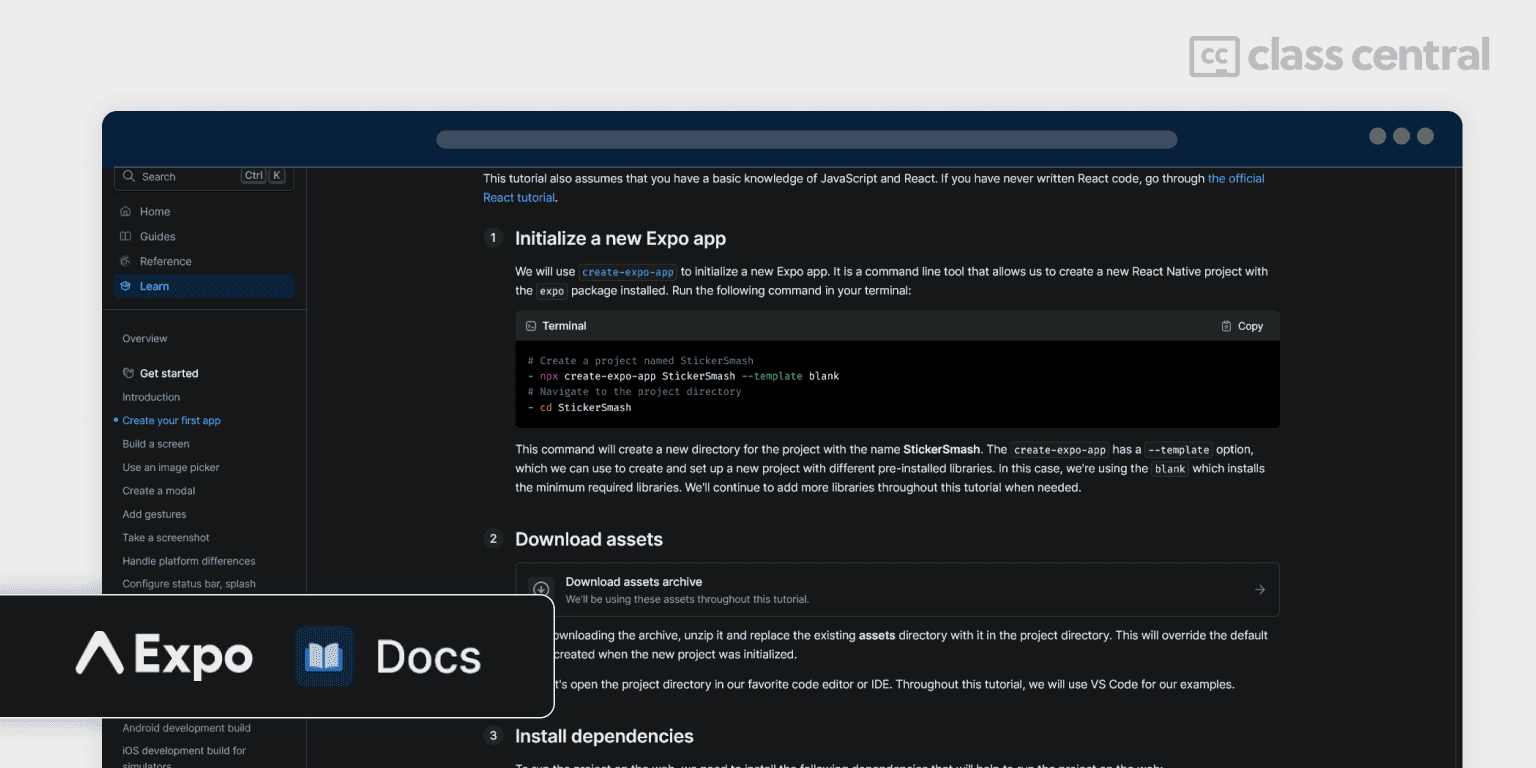Click the clipboard icon next to Copy
This screenshot has width=1536, height=768.
(x=1227, y=326)
